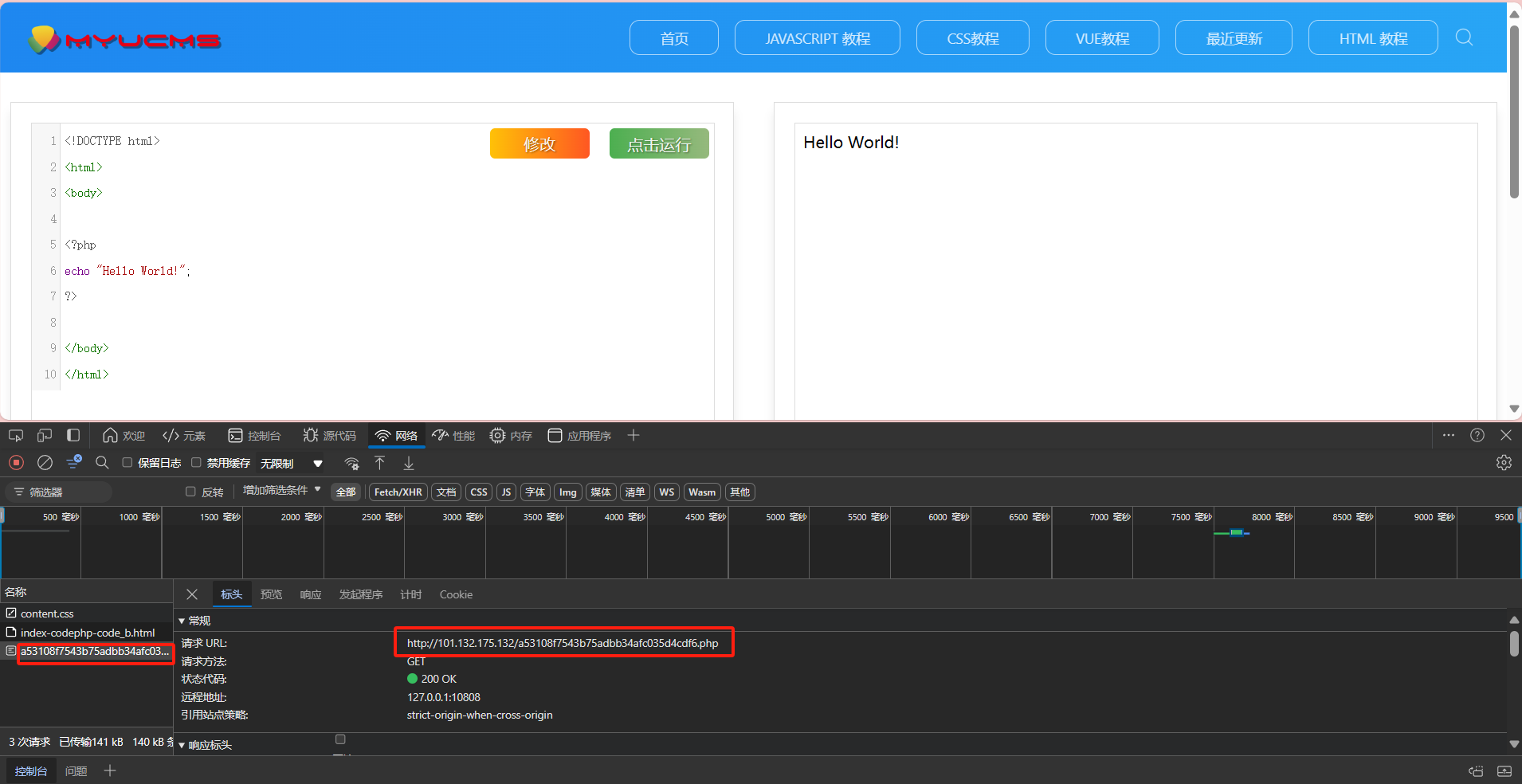1522x784 pixels.
Task: Click the headers pane scrollbar thumb
Action: point(1514,644)
